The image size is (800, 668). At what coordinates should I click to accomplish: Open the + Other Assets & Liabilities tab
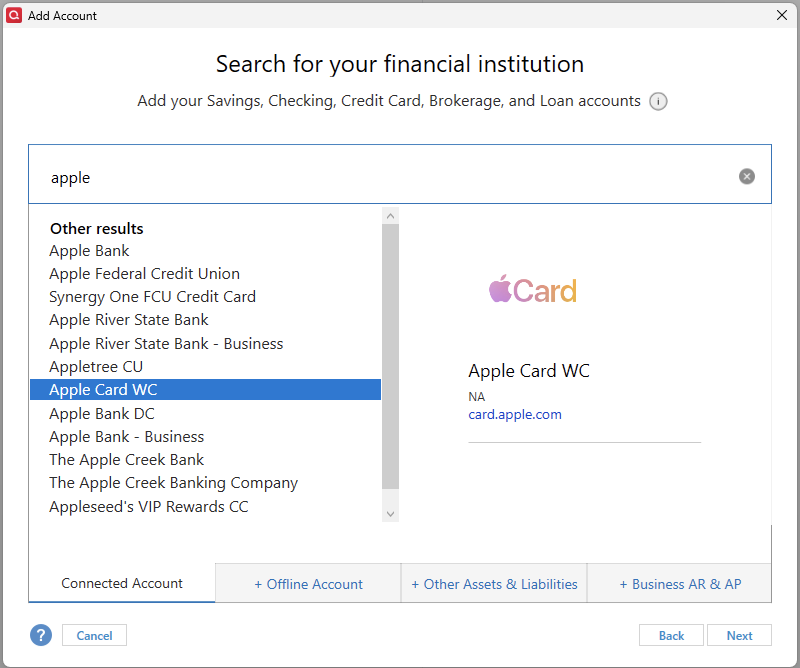(494, 583)
